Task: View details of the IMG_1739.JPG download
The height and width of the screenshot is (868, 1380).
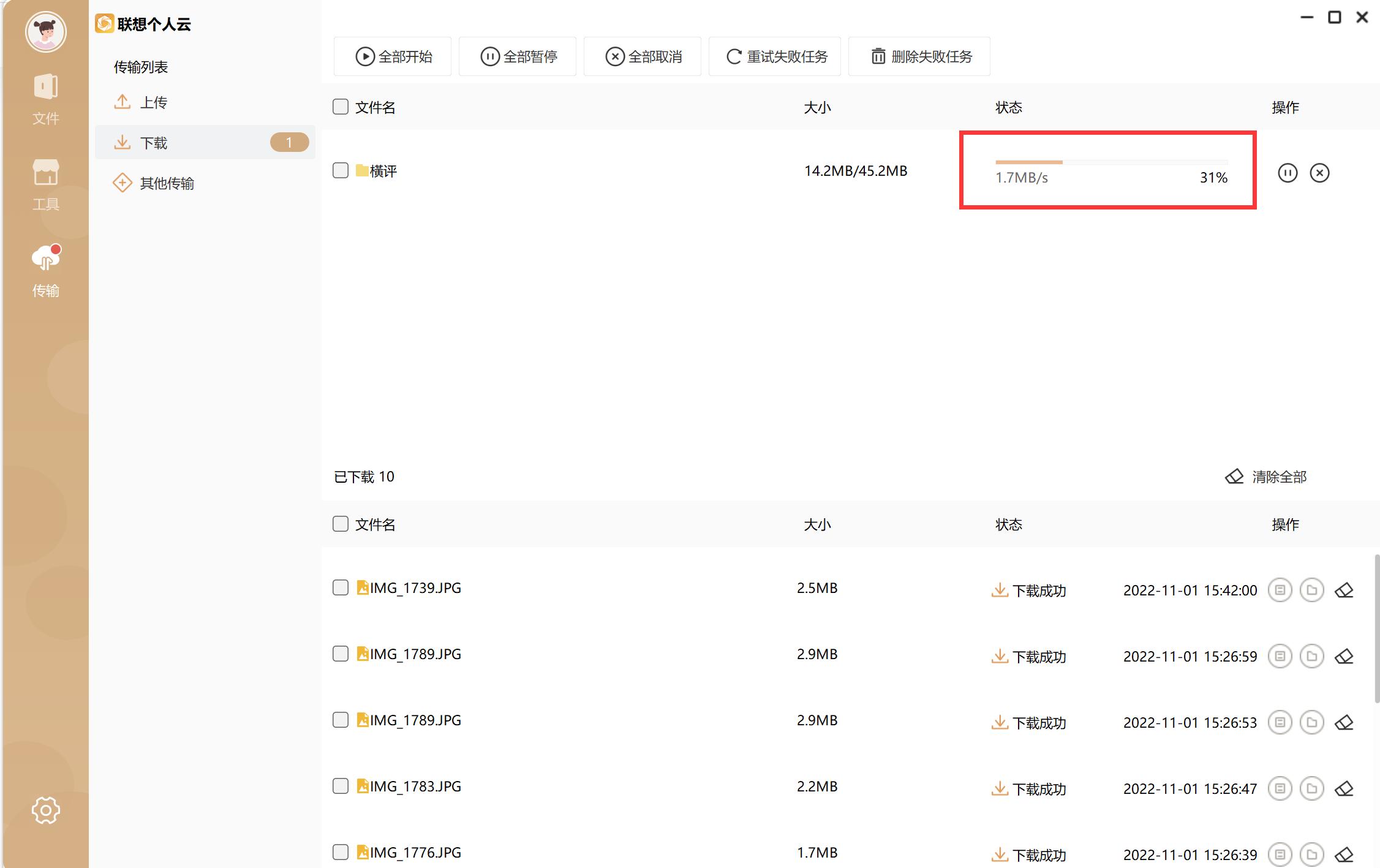Action: (x=1280, y=590)
